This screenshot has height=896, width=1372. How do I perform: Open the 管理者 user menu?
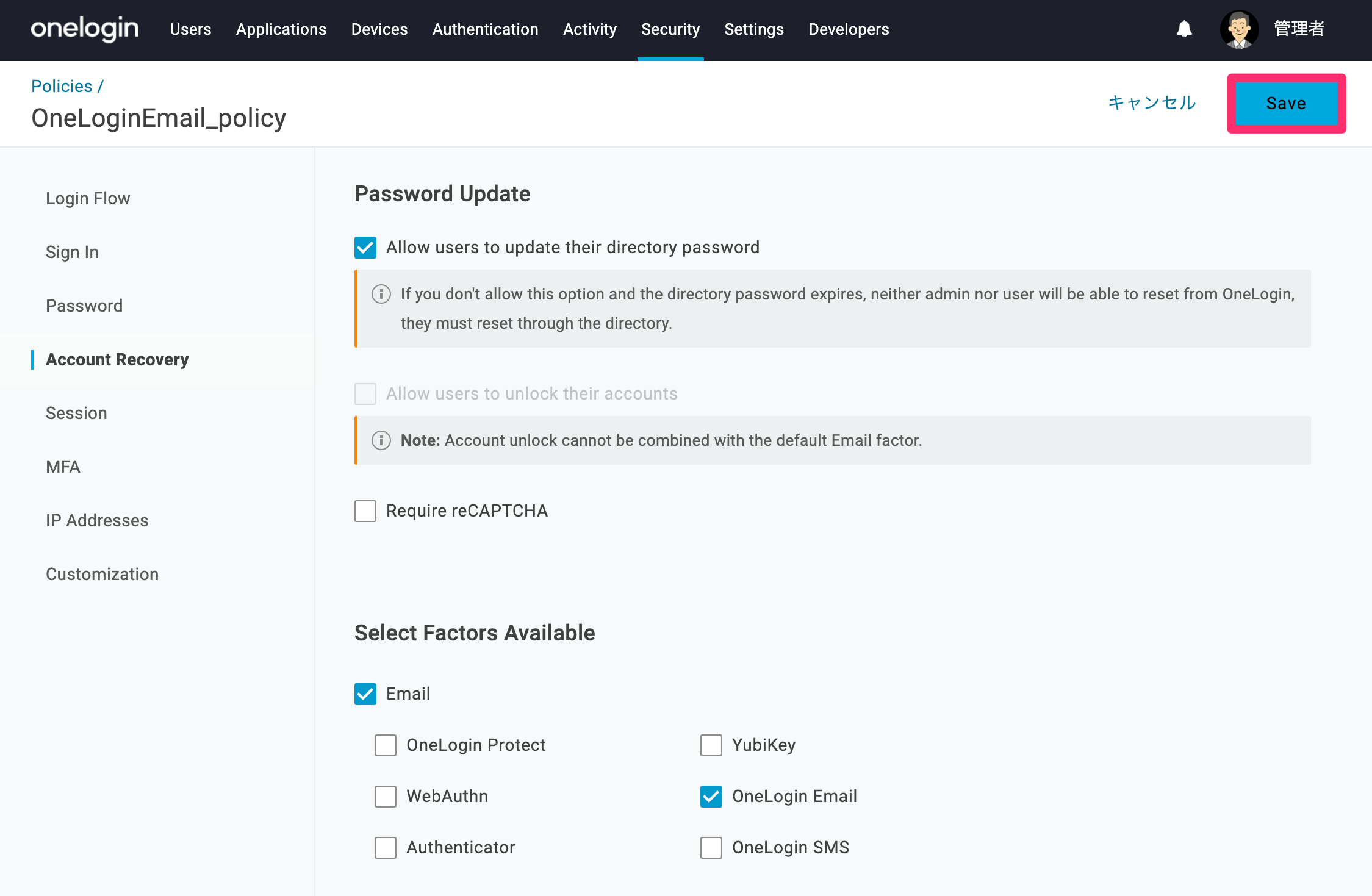tap(1299, 29)
